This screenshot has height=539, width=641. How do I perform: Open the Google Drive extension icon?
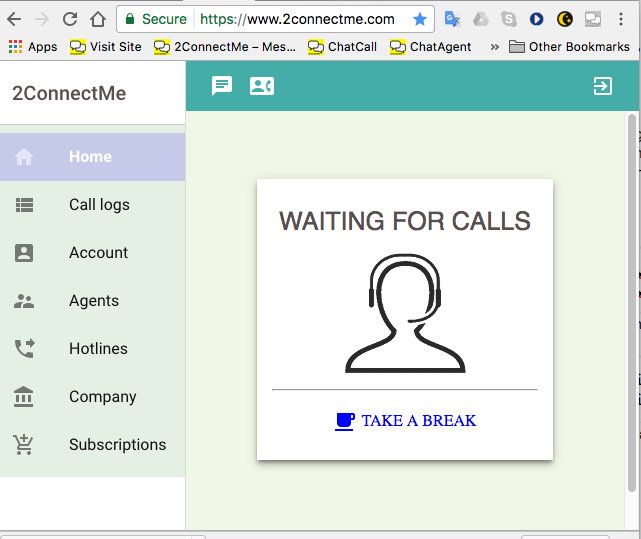(x=481, y=19)
